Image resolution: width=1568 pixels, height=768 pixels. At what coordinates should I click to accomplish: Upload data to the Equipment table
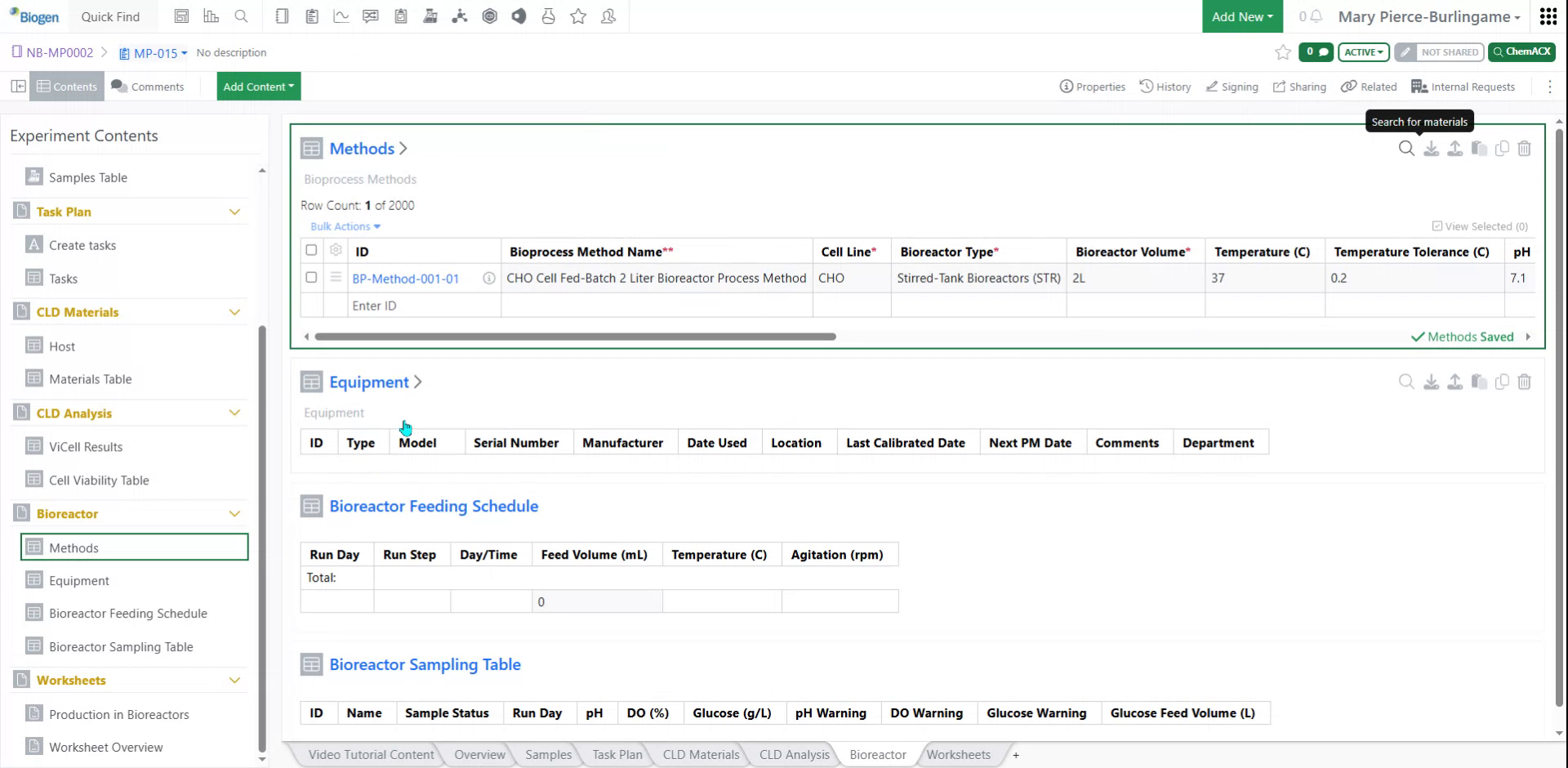1455,382
